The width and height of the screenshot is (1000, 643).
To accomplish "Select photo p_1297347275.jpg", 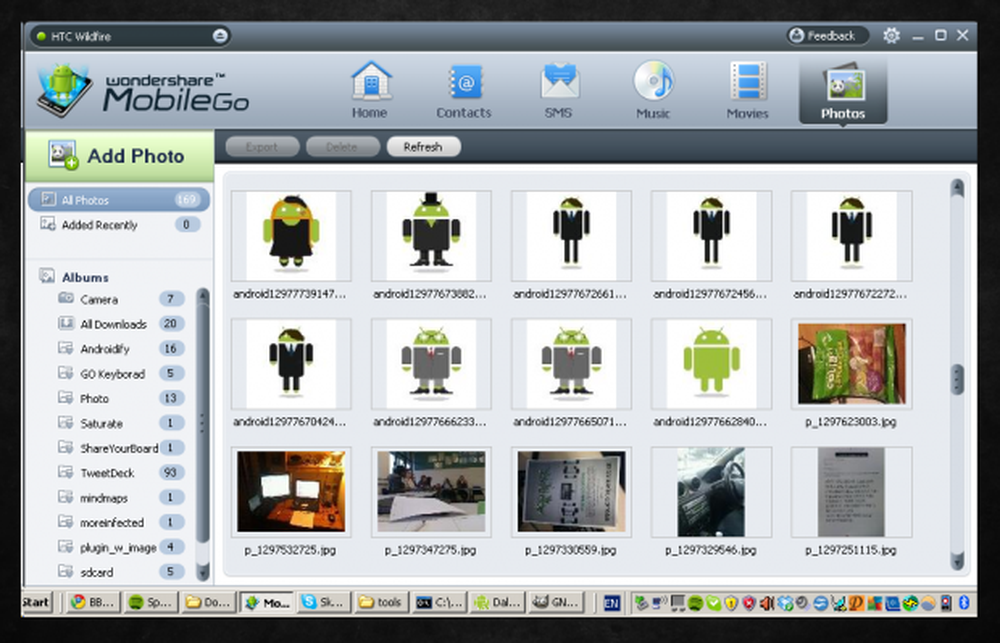I will tap(431, 492).
